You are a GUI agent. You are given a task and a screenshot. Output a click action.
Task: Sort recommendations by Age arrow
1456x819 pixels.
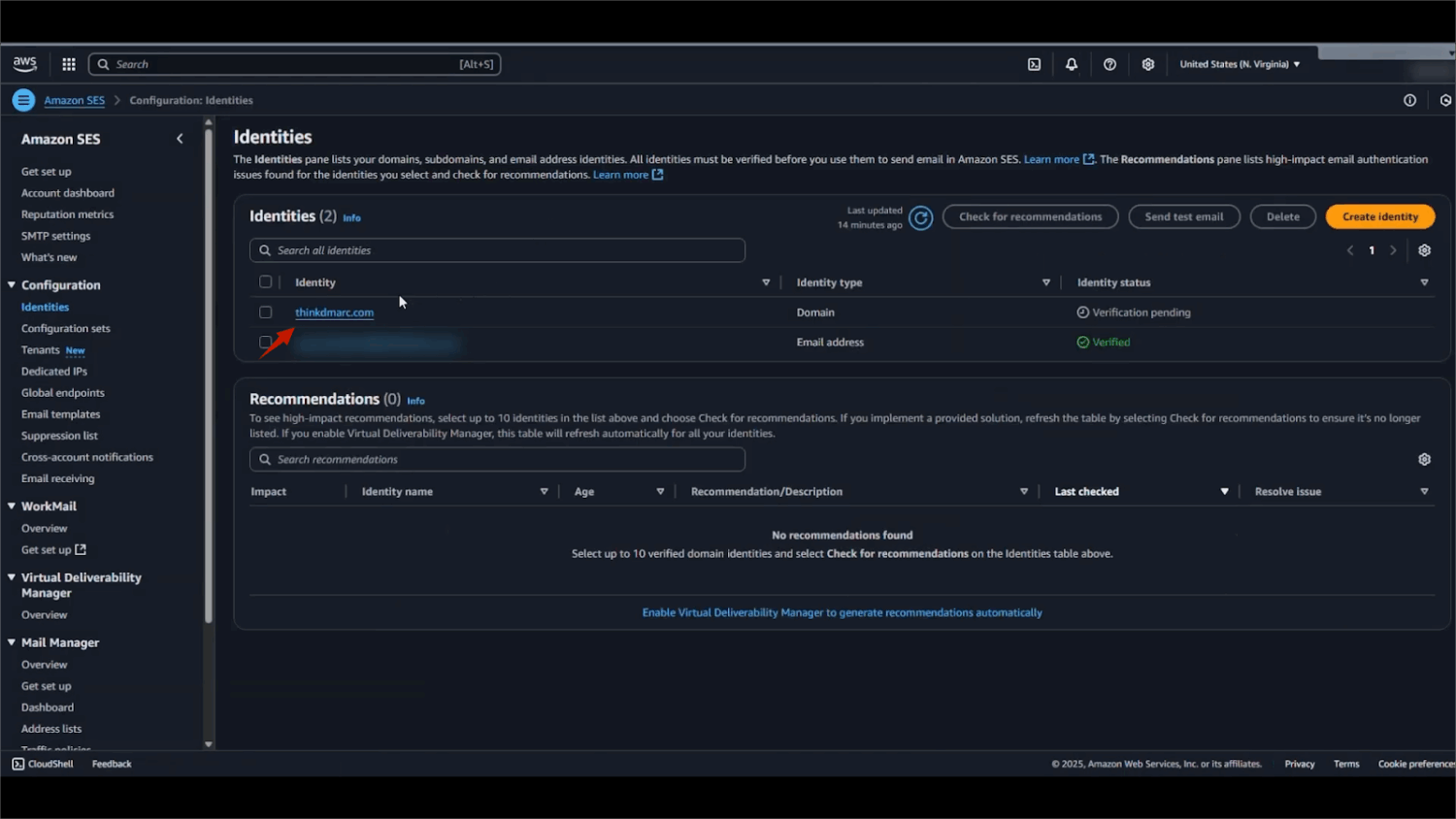click(x=660, y=492)
